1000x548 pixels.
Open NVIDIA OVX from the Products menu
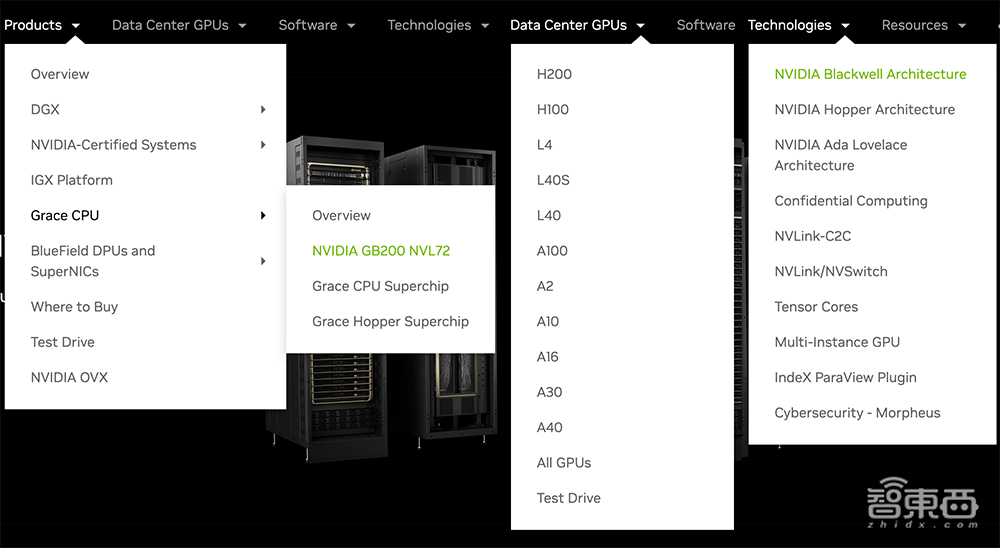click(69, 377)
